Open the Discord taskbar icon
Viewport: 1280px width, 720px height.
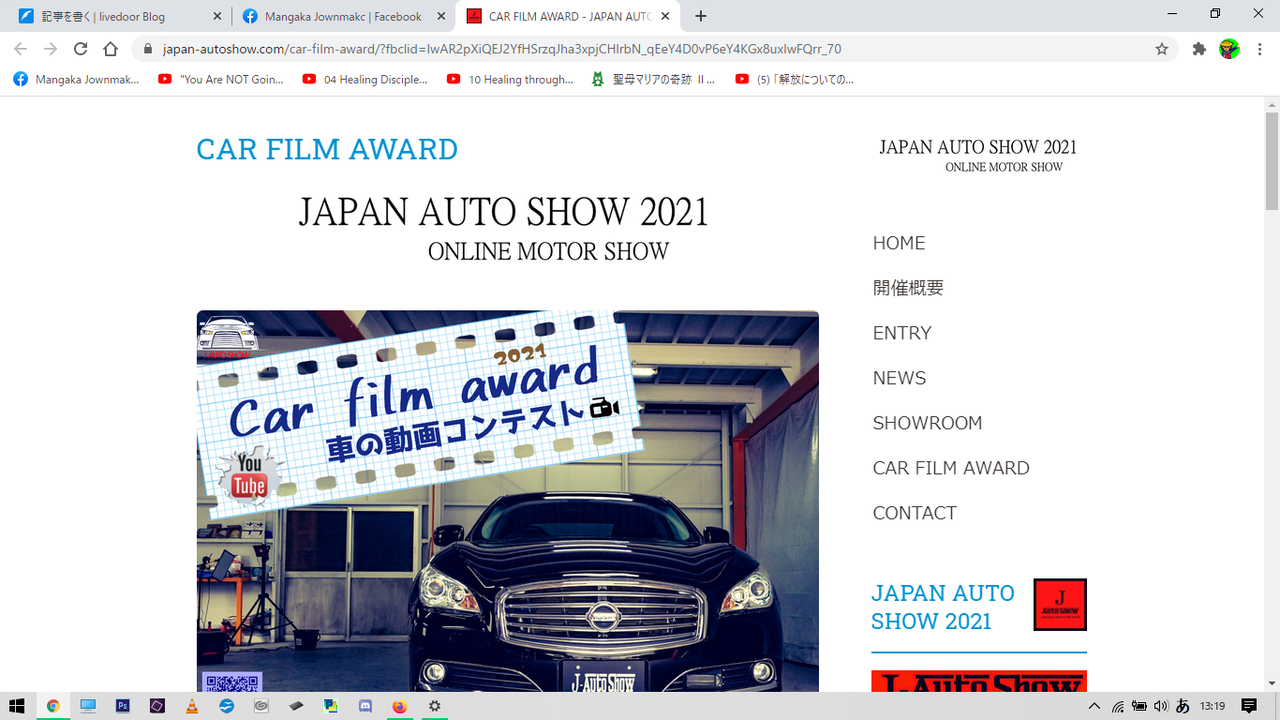point(365,706)
